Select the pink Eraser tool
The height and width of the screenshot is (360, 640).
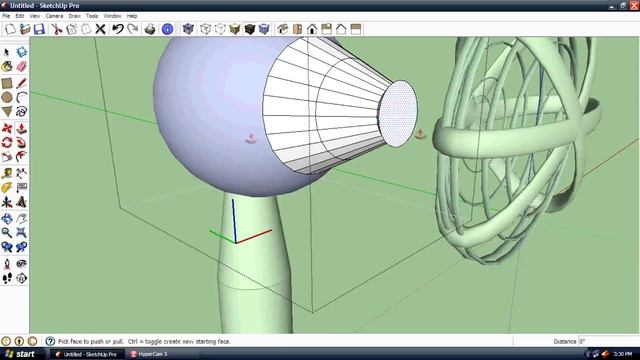coord(22,66)
